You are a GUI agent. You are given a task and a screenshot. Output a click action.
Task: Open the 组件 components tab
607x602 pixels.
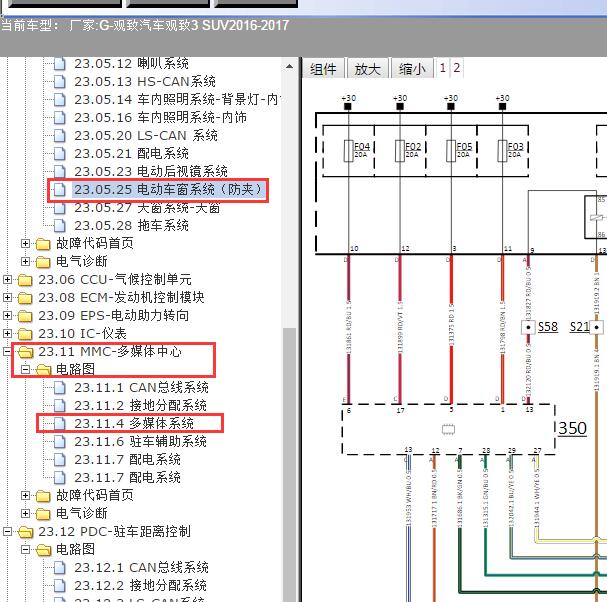click(x=323, y=69)
